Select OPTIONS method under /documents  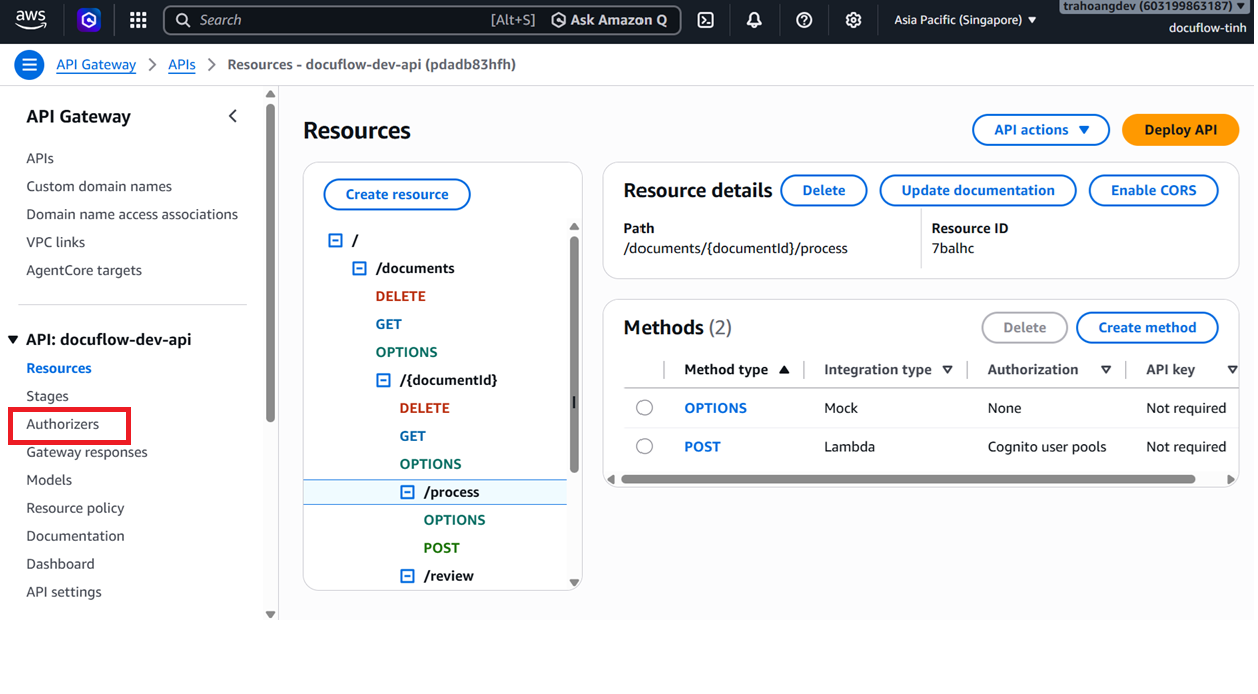[x=407, y=352]
